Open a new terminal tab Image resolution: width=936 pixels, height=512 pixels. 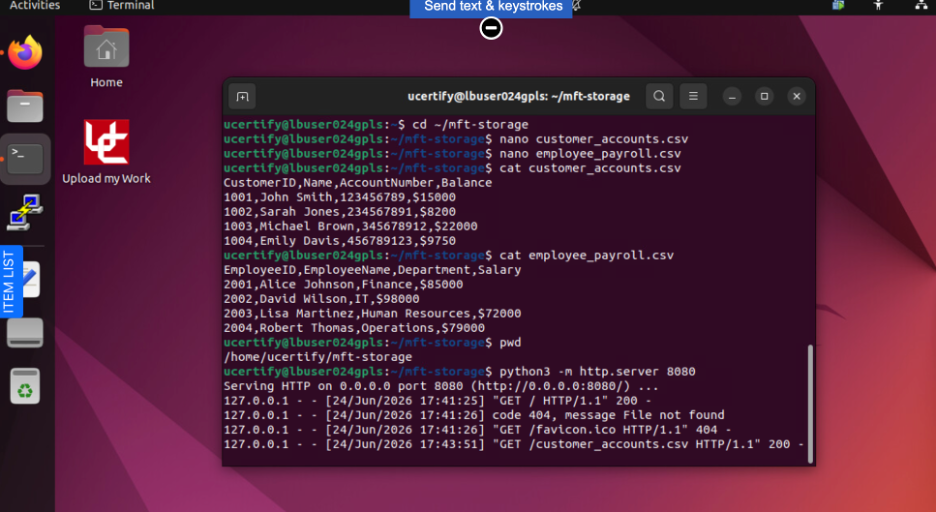242,97
